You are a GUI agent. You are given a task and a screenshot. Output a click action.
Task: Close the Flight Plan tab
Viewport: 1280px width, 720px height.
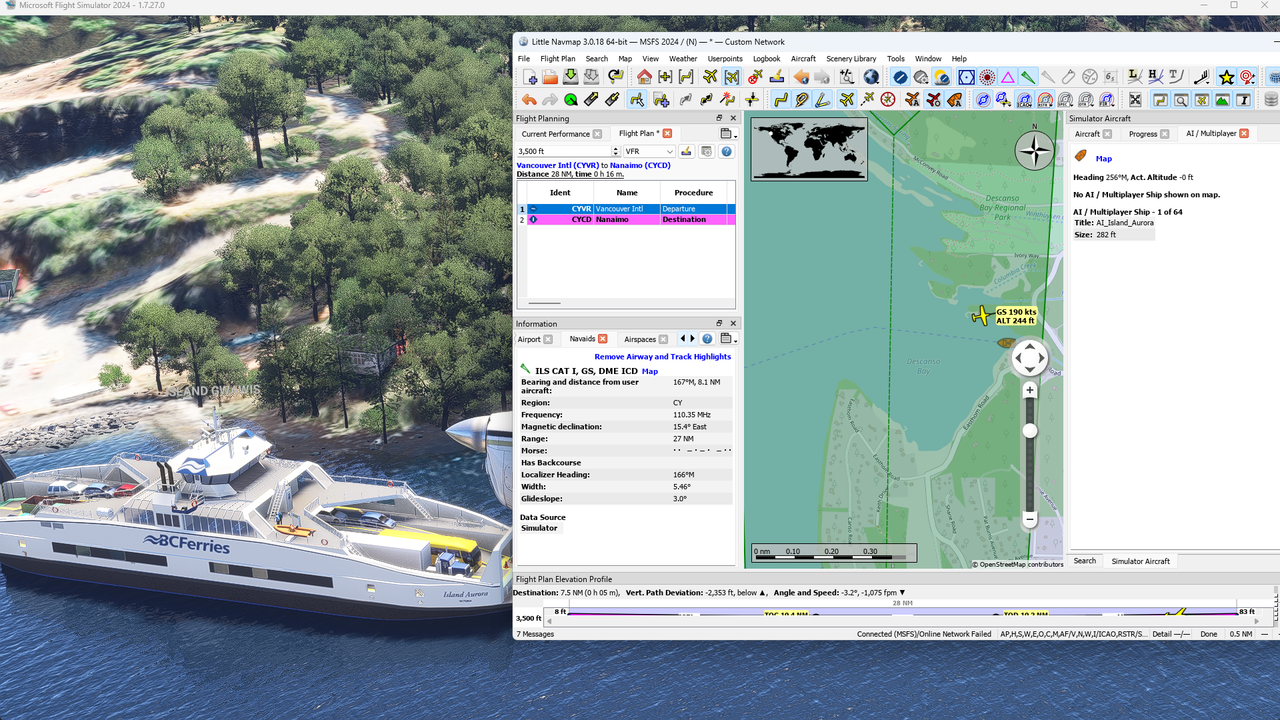(x=667, y=133)
